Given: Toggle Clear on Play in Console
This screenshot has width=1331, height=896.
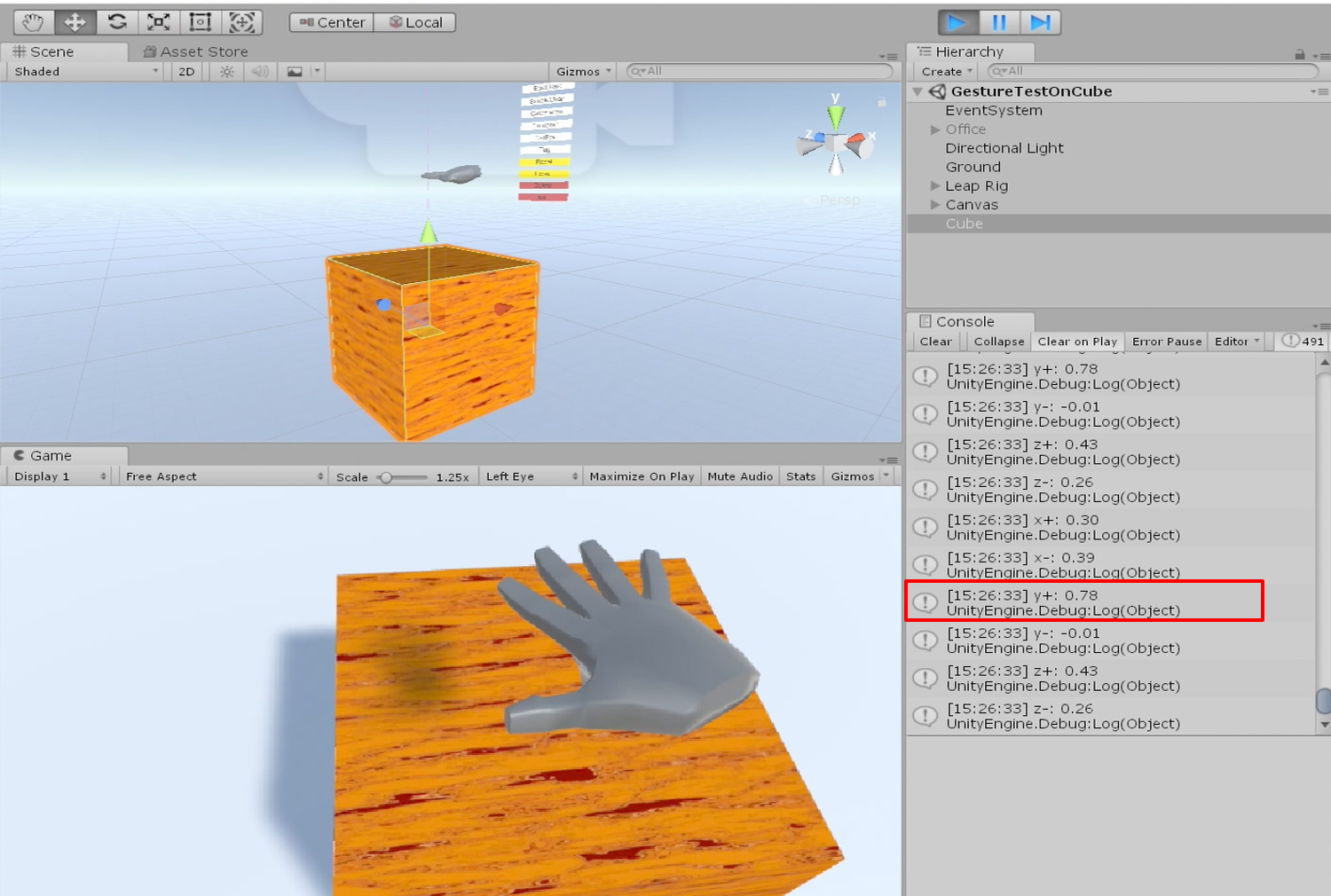Looking at the screenshot, I should (x=1077, y=342).
